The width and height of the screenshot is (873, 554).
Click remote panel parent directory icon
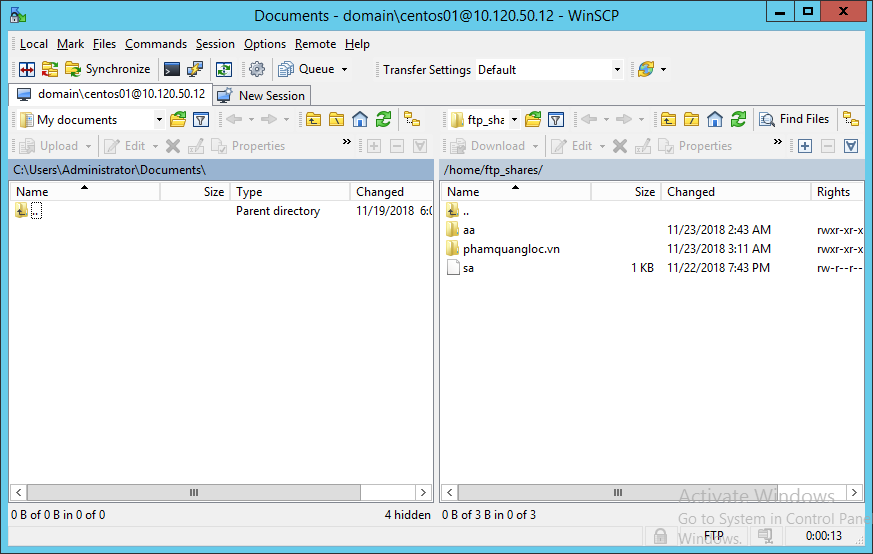tap(668, 119)
